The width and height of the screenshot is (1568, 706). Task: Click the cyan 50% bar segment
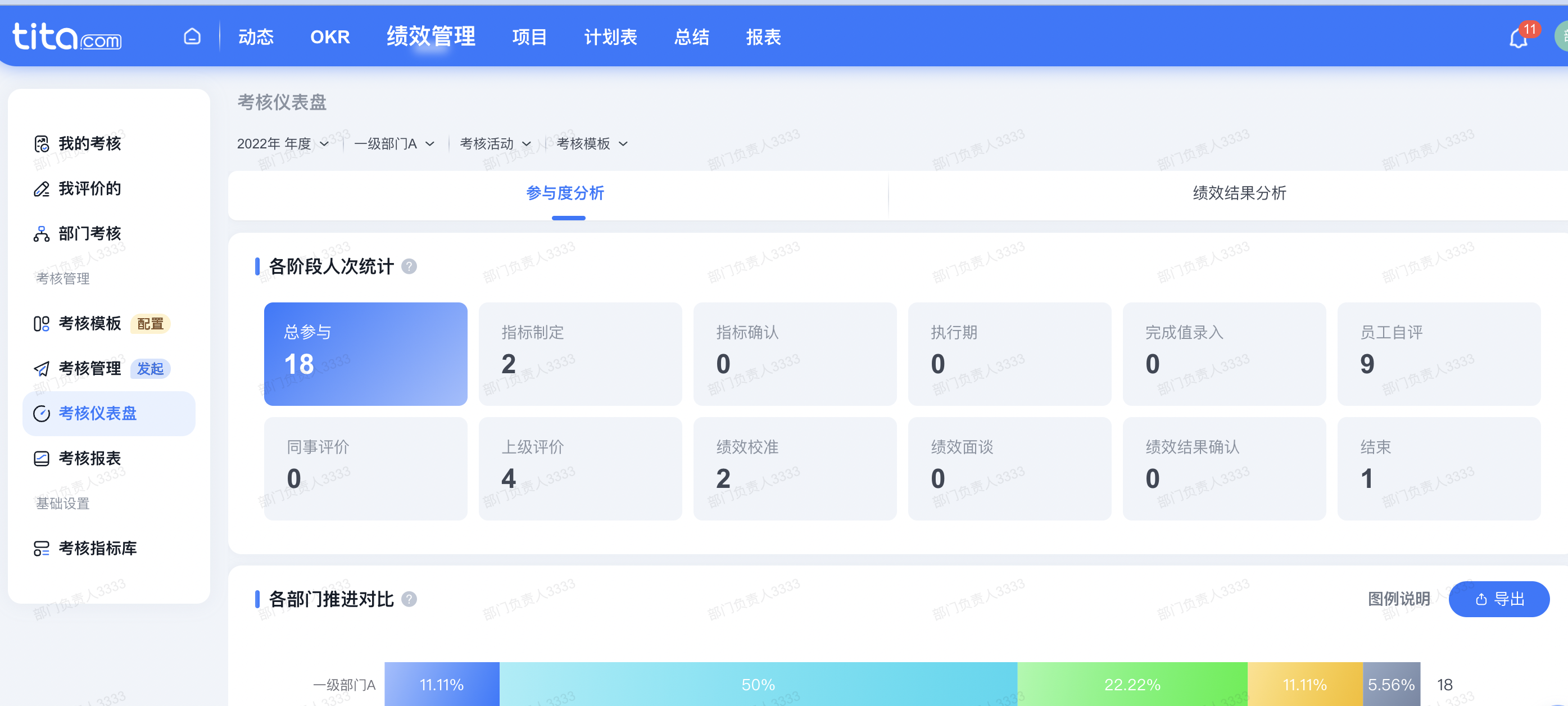pos(759,685)
